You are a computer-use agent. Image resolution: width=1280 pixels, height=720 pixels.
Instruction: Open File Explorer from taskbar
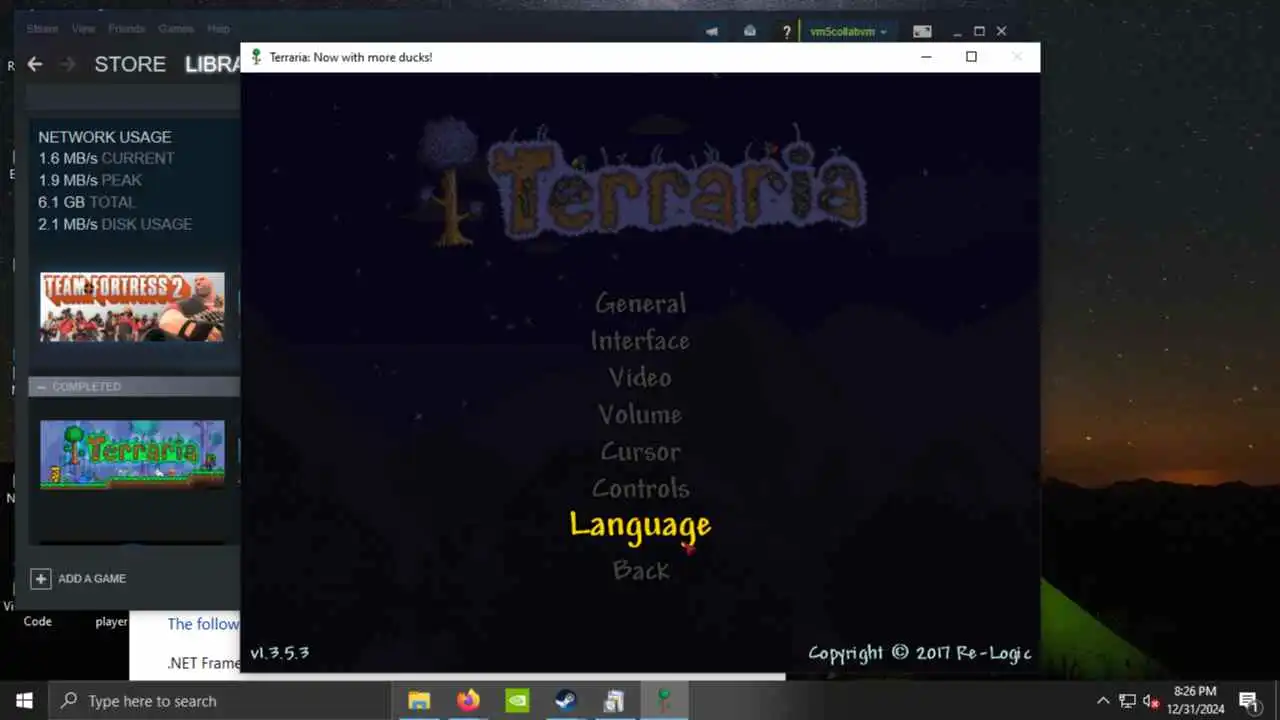(419, 701)
